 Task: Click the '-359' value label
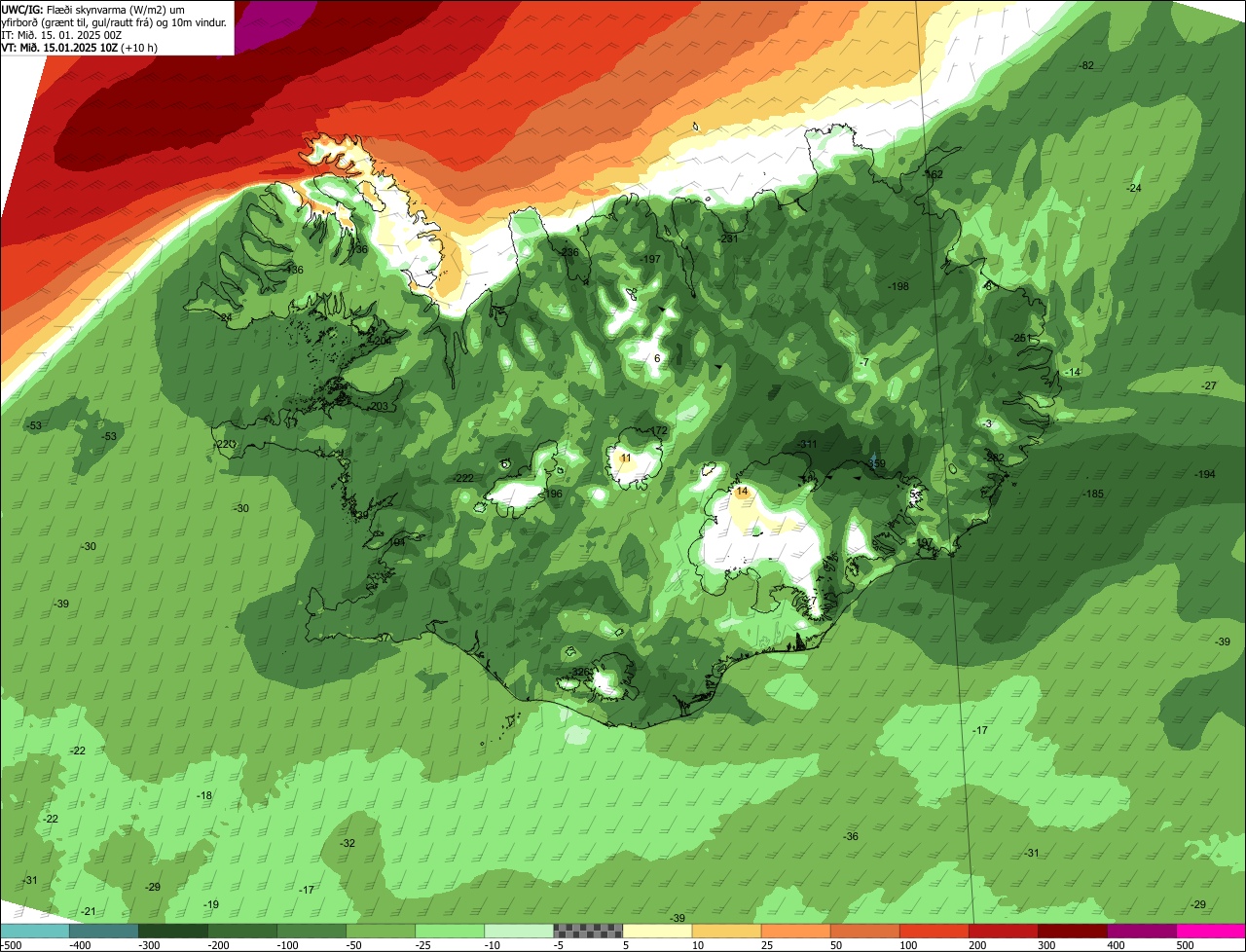tap(875, 464)
